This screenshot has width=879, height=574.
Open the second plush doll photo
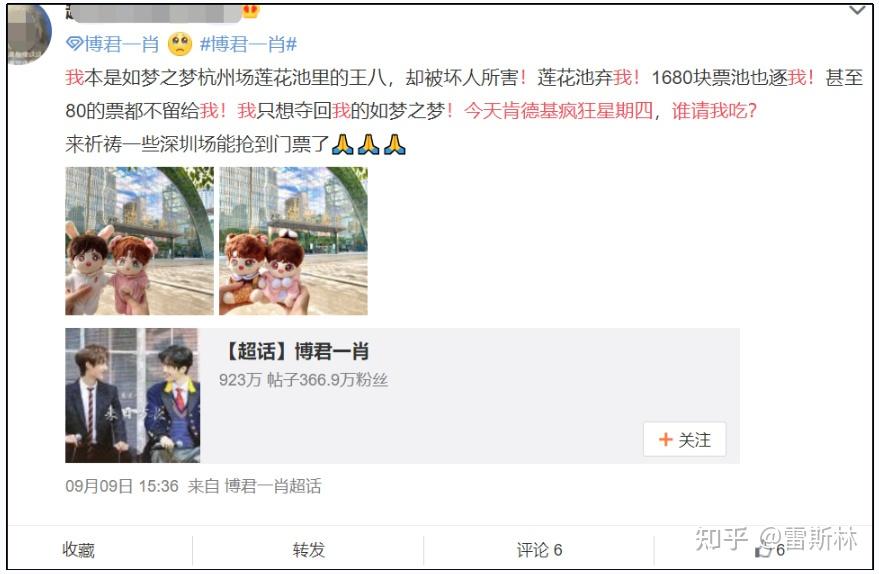[293, 241]
